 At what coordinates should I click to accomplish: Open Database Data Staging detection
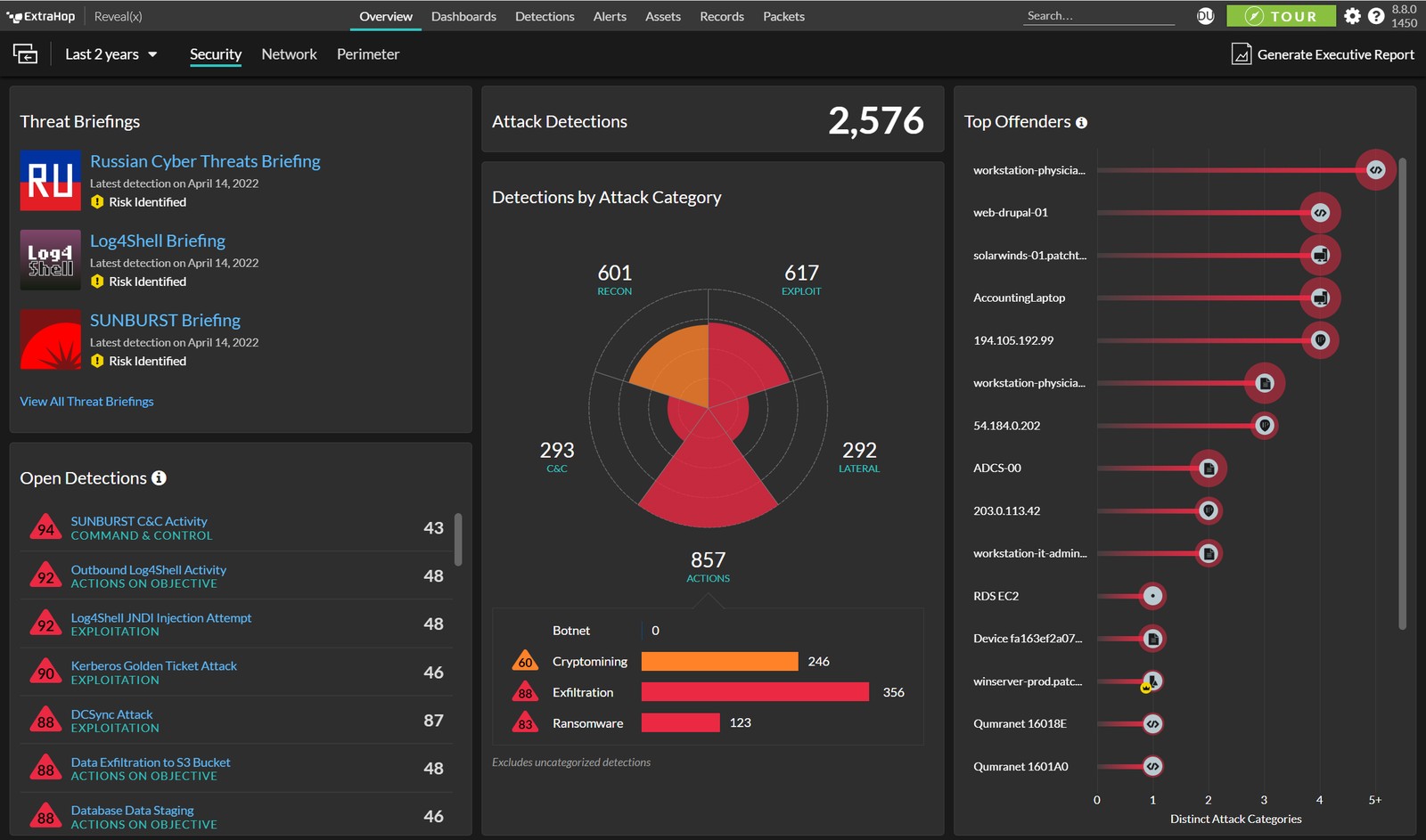pyautogui.click(x=132, y=811)
